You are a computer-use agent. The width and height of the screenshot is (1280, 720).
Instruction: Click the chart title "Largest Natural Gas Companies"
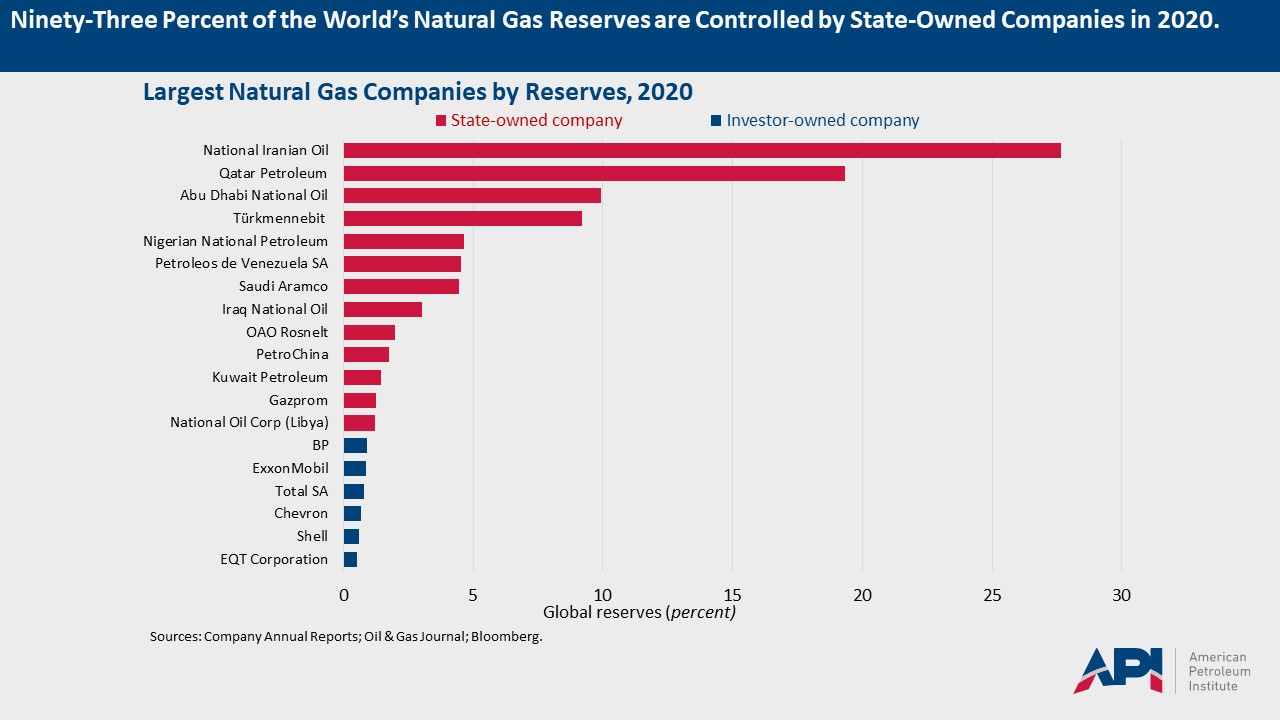click(x=418, y=92)
